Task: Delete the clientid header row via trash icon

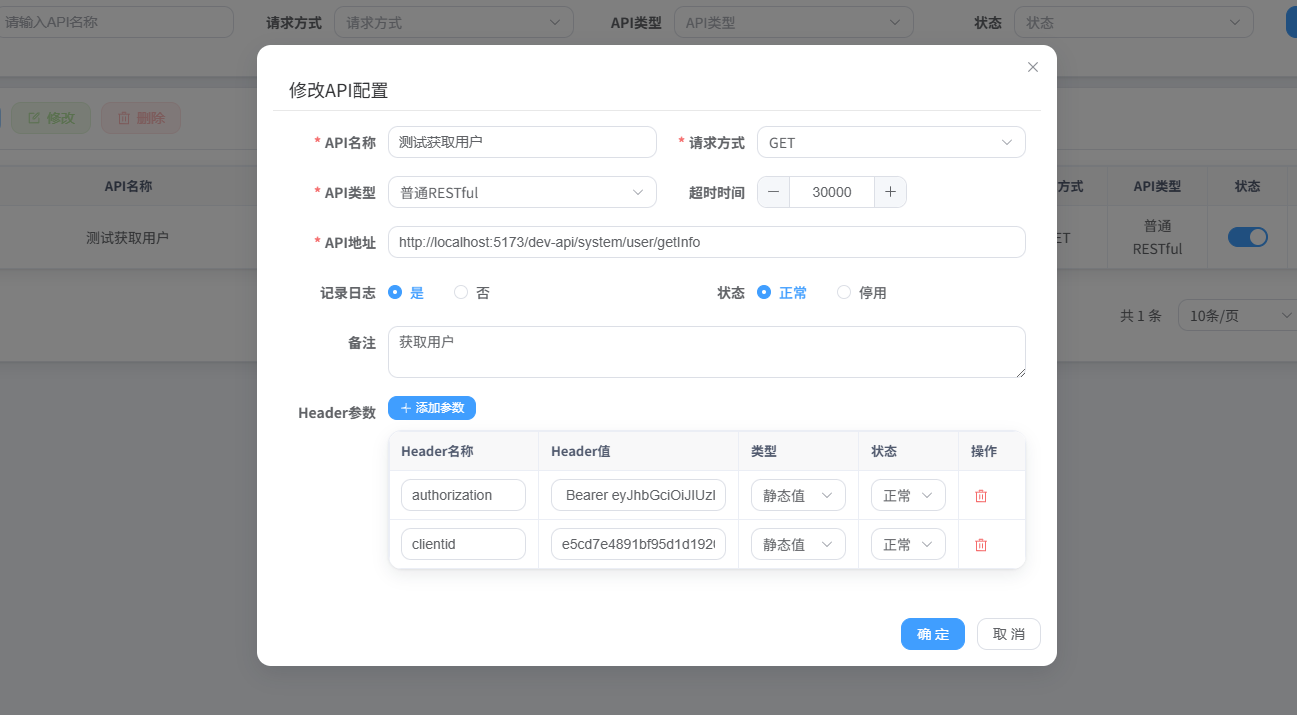Action: pos(980,544)
